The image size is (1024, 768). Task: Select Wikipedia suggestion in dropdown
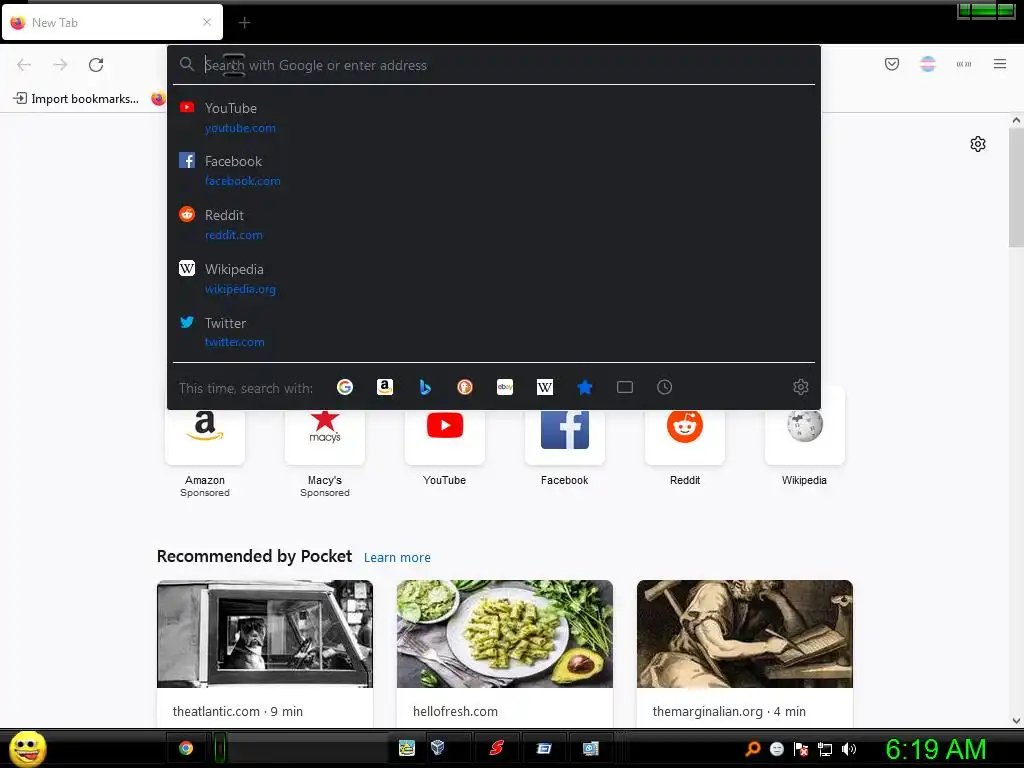tap(494, 278)
